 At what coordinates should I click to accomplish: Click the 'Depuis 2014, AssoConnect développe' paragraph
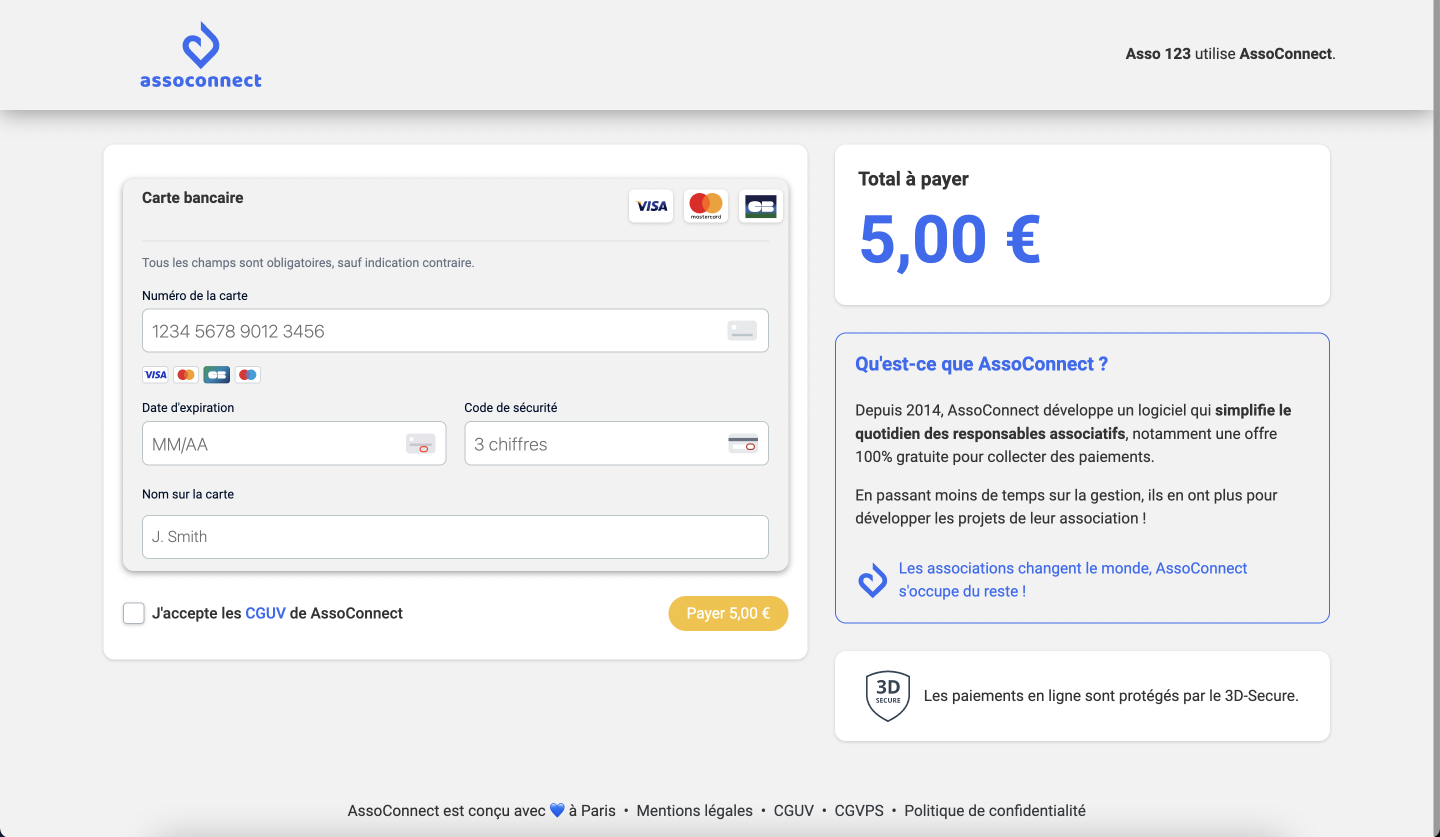point(1073,433)
